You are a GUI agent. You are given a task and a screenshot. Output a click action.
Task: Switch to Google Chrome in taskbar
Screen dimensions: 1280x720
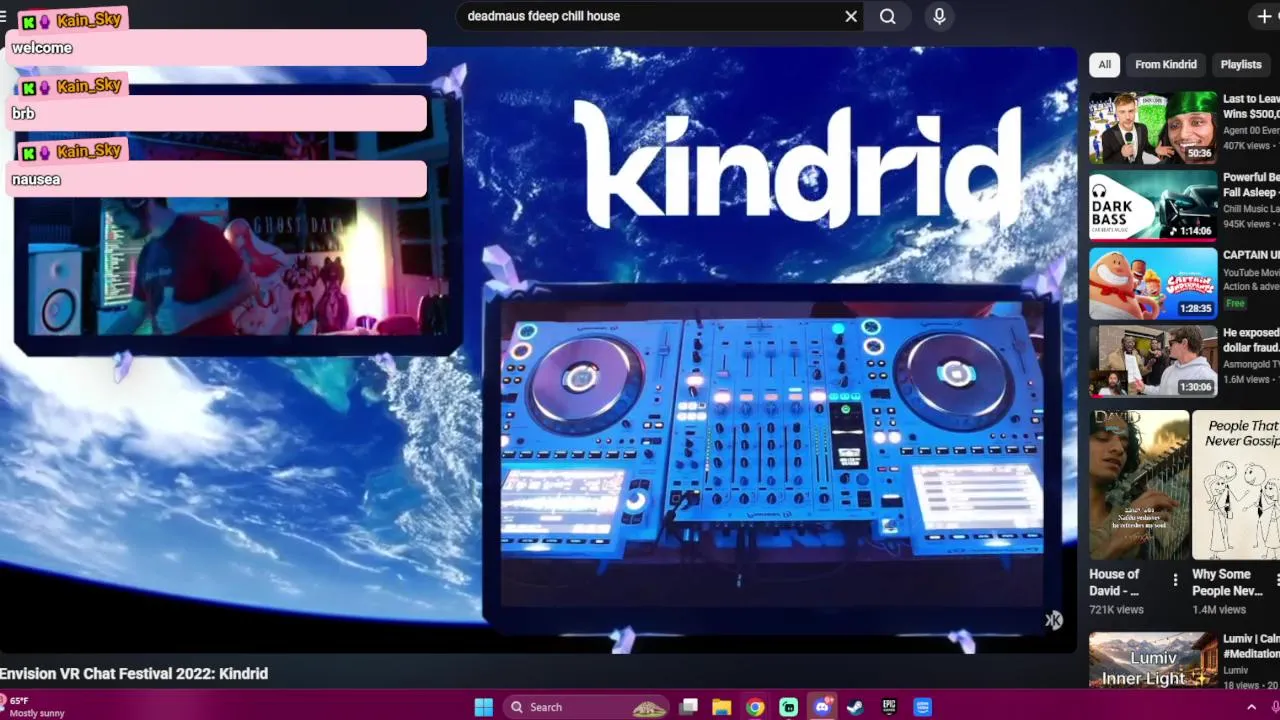tap(755, 707)
